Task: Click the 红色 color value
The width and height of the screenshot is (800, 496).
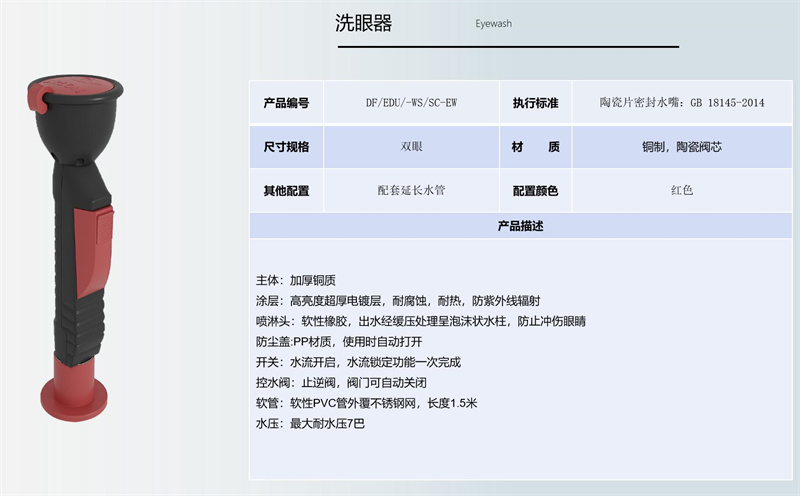Action: pyautogui.click(x=682, y=190)
